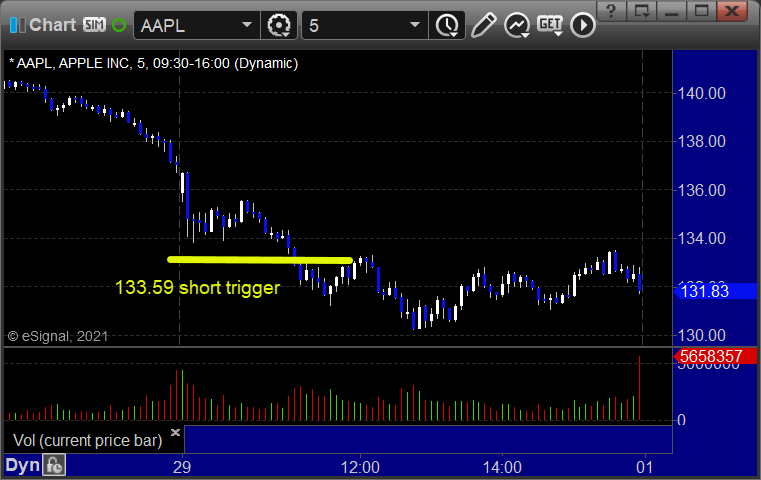761x480 pixels.
Task: Click the tallest red volume bar at right
Action: pyautogui.click(x=640, y=388)
